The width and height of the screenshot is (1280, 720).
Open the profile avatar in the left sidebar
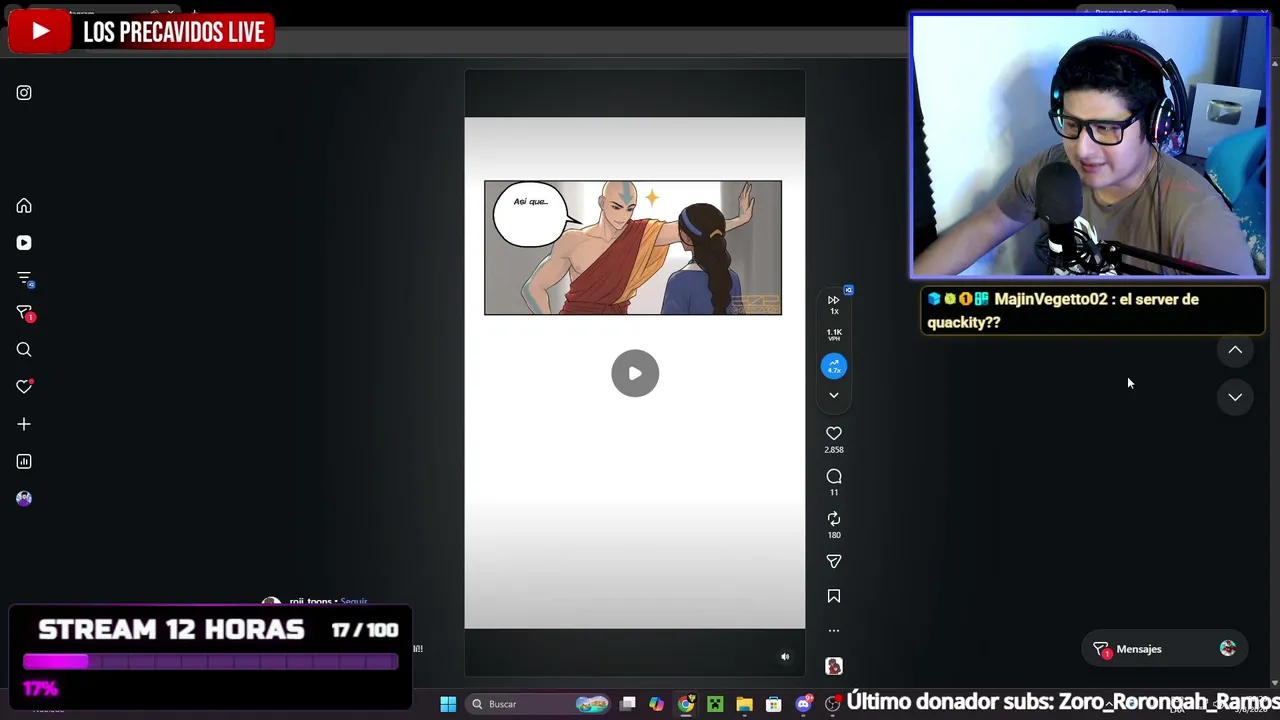click(24, 498)
